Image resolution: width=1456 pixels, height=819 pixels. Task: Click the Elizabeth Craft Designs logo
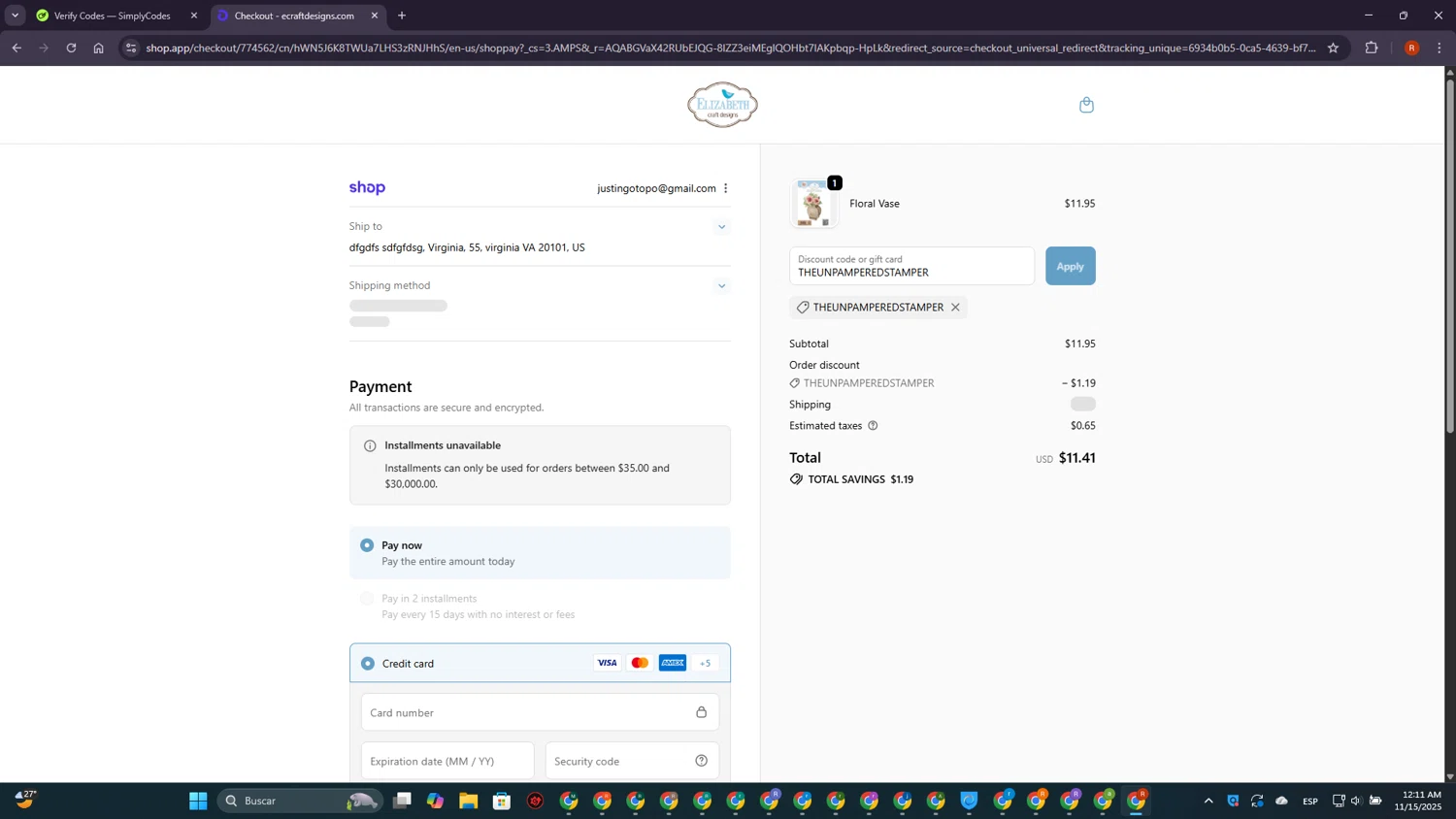pos(722,105)
